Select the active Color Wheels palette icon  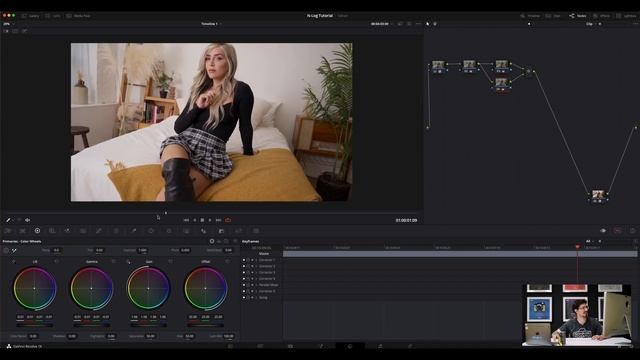click(x=37, y=231)
